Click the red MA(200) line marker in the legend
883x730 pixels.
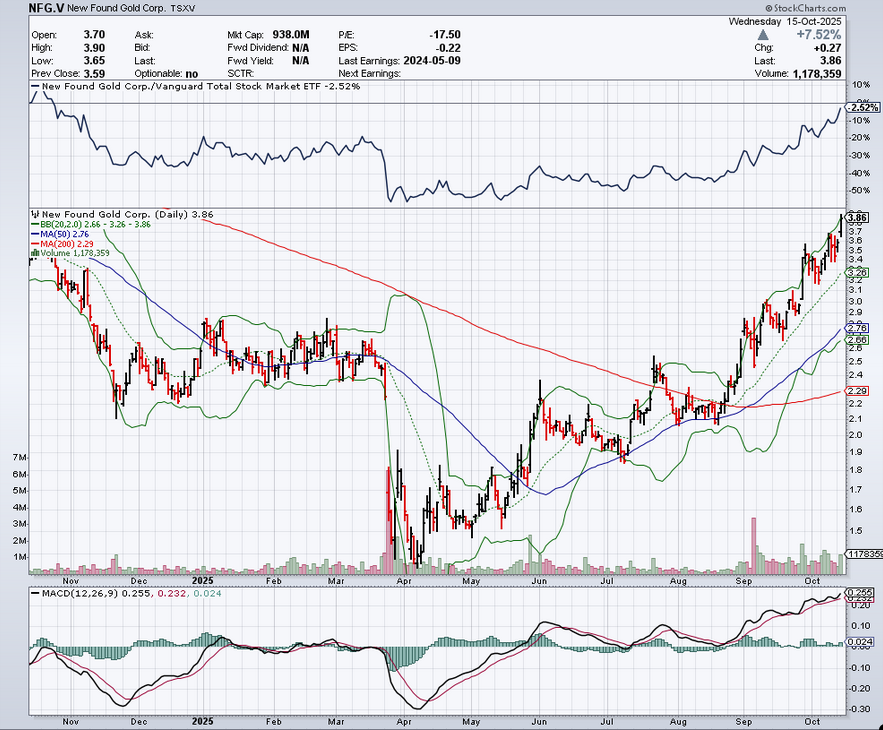(35, 244)
